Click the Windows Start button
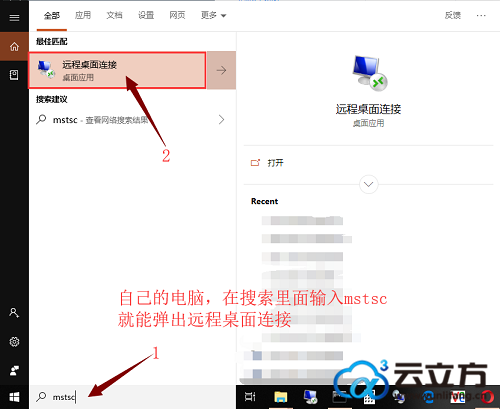Screen dimensions: 500x409 coord(14,397)
